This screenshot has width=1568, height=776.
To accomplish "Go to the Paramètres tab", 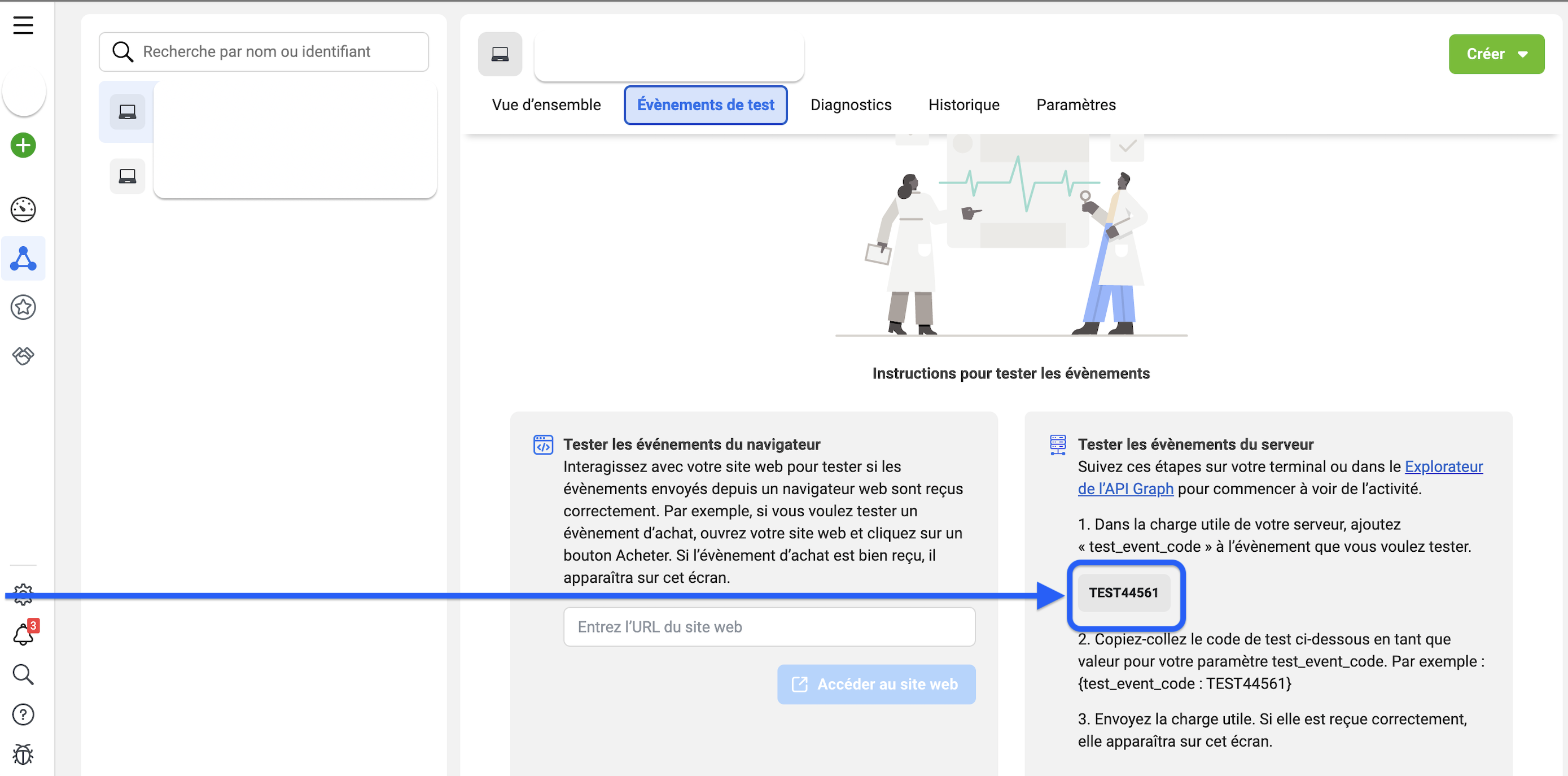I will point(1076,105).
